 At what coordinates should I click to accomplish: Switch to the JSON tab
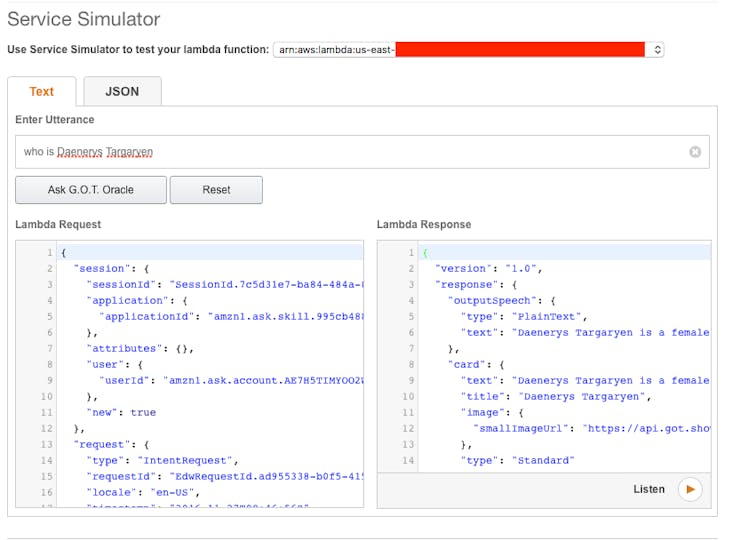122,92
